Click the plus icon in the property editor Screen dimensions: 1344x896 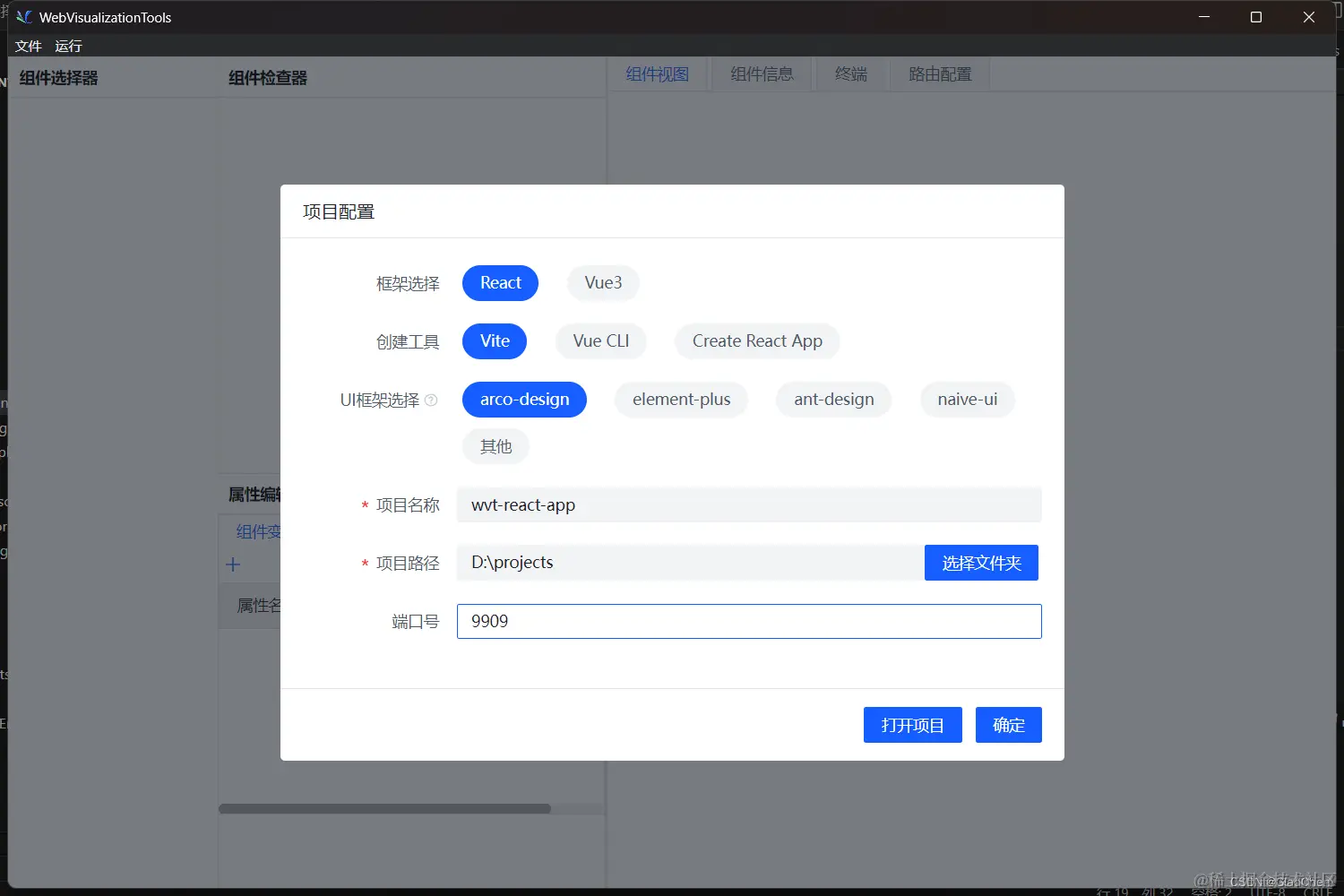click(233, 564)
